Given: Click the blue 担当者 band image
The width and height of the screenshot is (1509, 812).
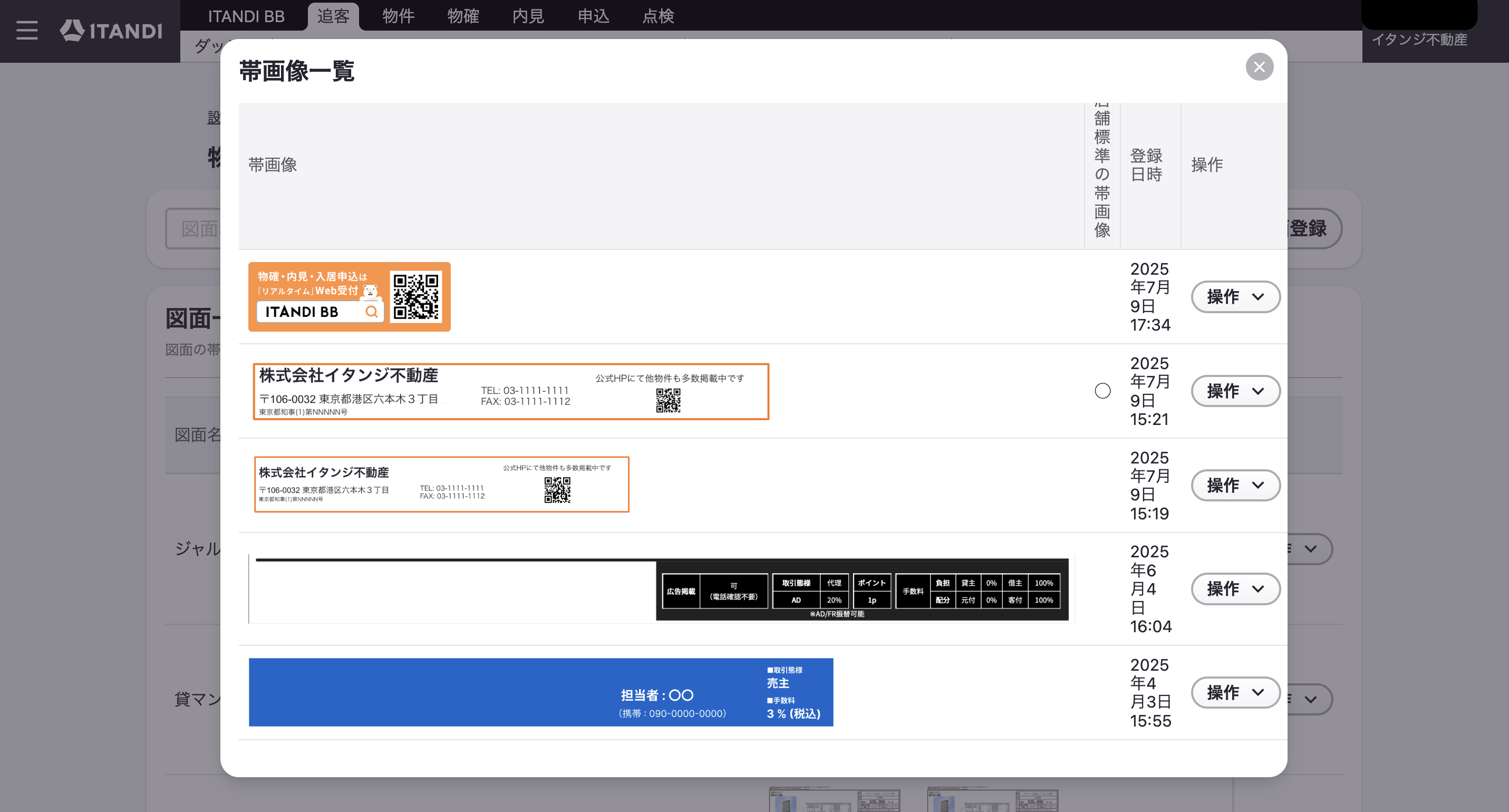Looking at the screenshot, I should tap(540, 692).
